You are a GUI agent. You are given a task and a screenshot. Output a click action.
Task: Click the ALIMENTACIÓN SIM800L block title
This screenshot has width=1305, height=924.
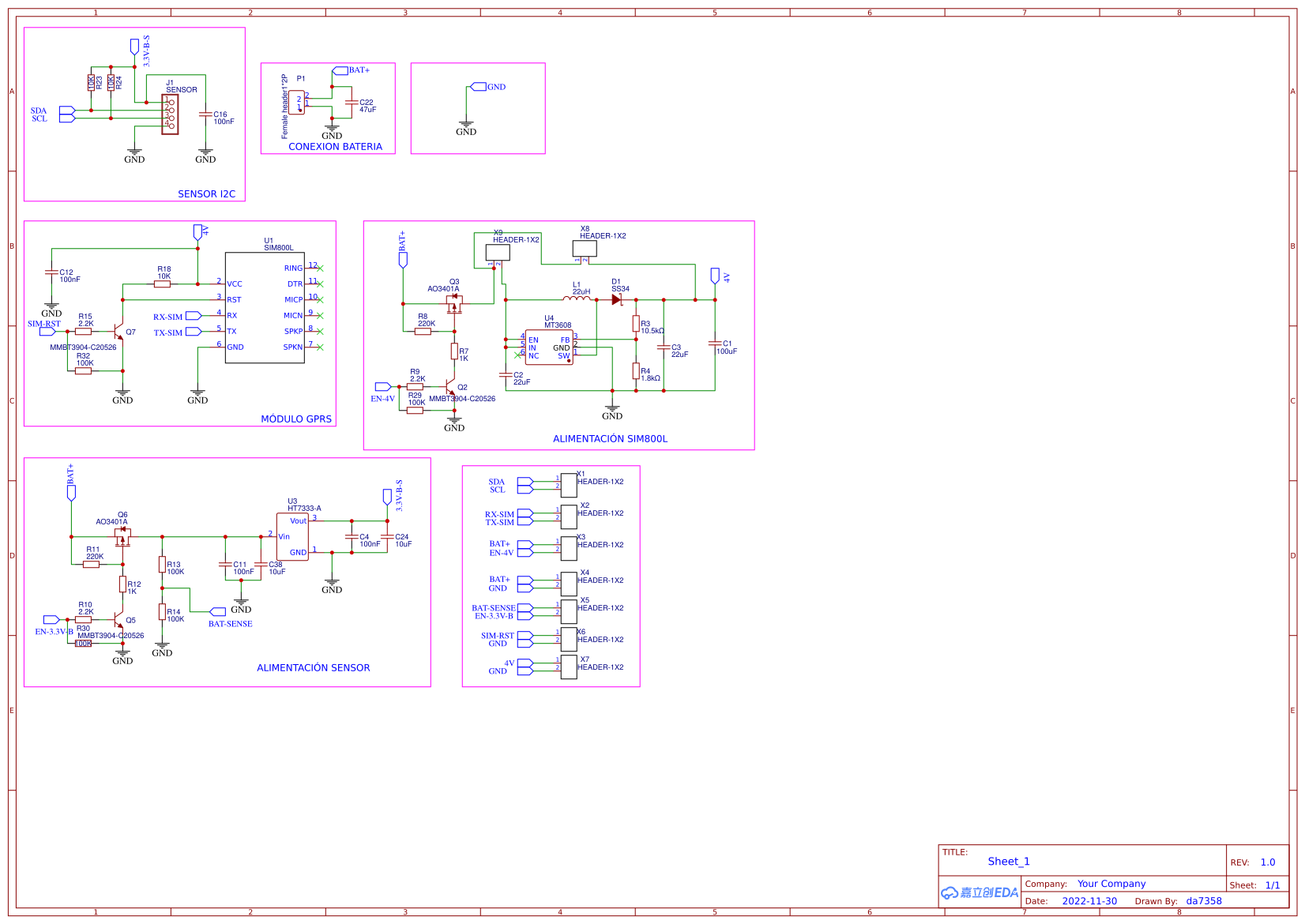click(611, 438)
